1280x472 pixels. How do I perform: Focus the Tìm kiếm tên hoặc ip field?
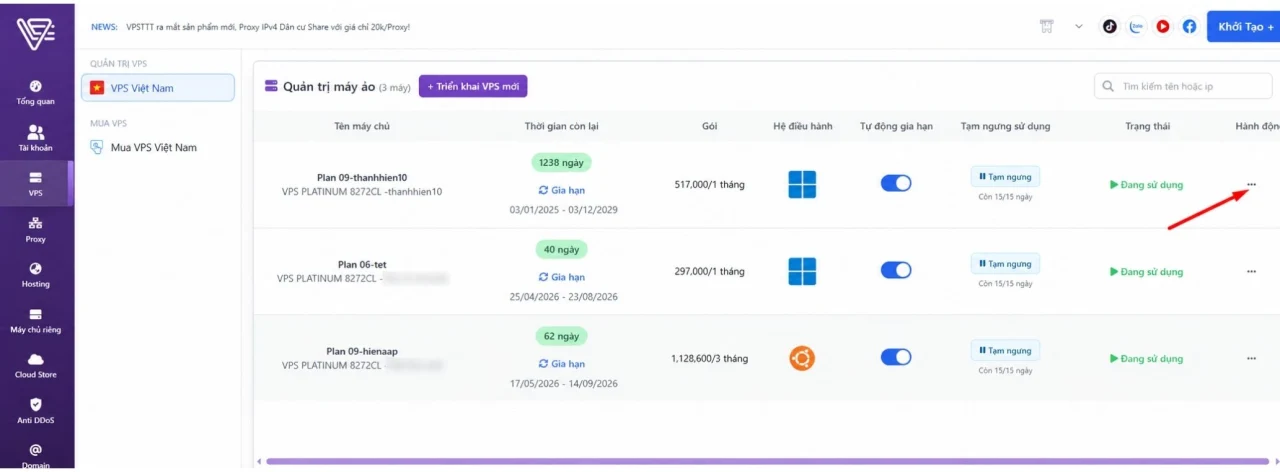pos(1181,86)
